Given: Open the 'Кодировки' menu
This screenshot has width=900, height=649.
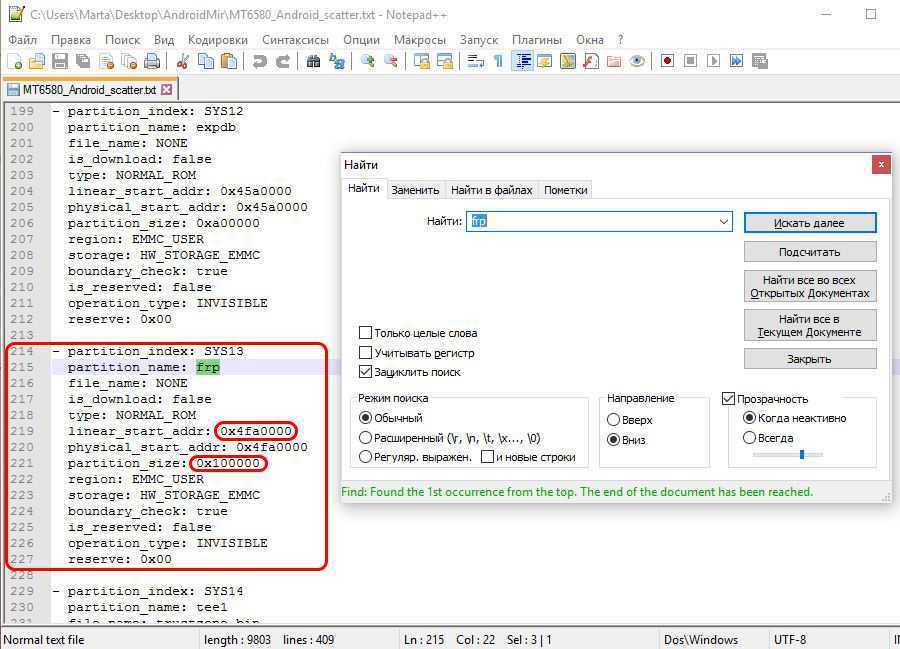Looking at the screenshot, I should pos(217,39).
